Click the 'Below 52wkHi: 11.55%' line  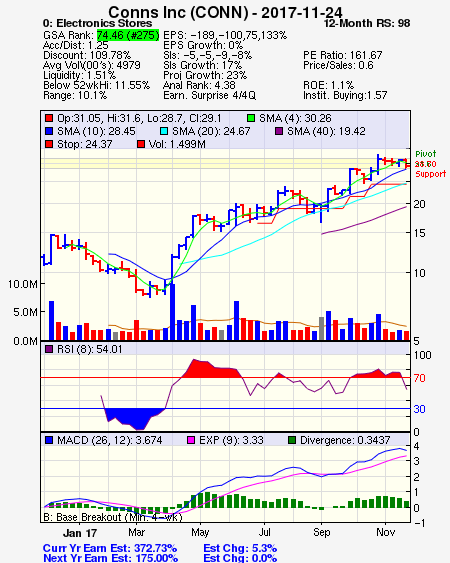coord(96,85)
